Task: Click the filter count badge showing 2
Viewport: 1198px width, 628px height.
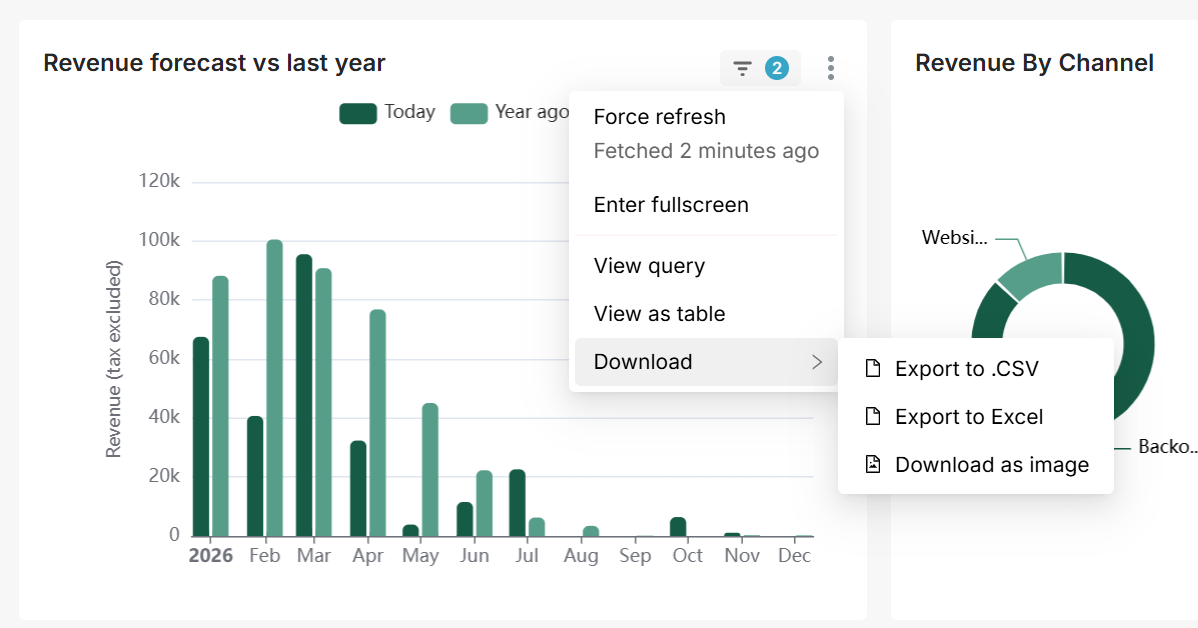Action: tap(777, 68)
